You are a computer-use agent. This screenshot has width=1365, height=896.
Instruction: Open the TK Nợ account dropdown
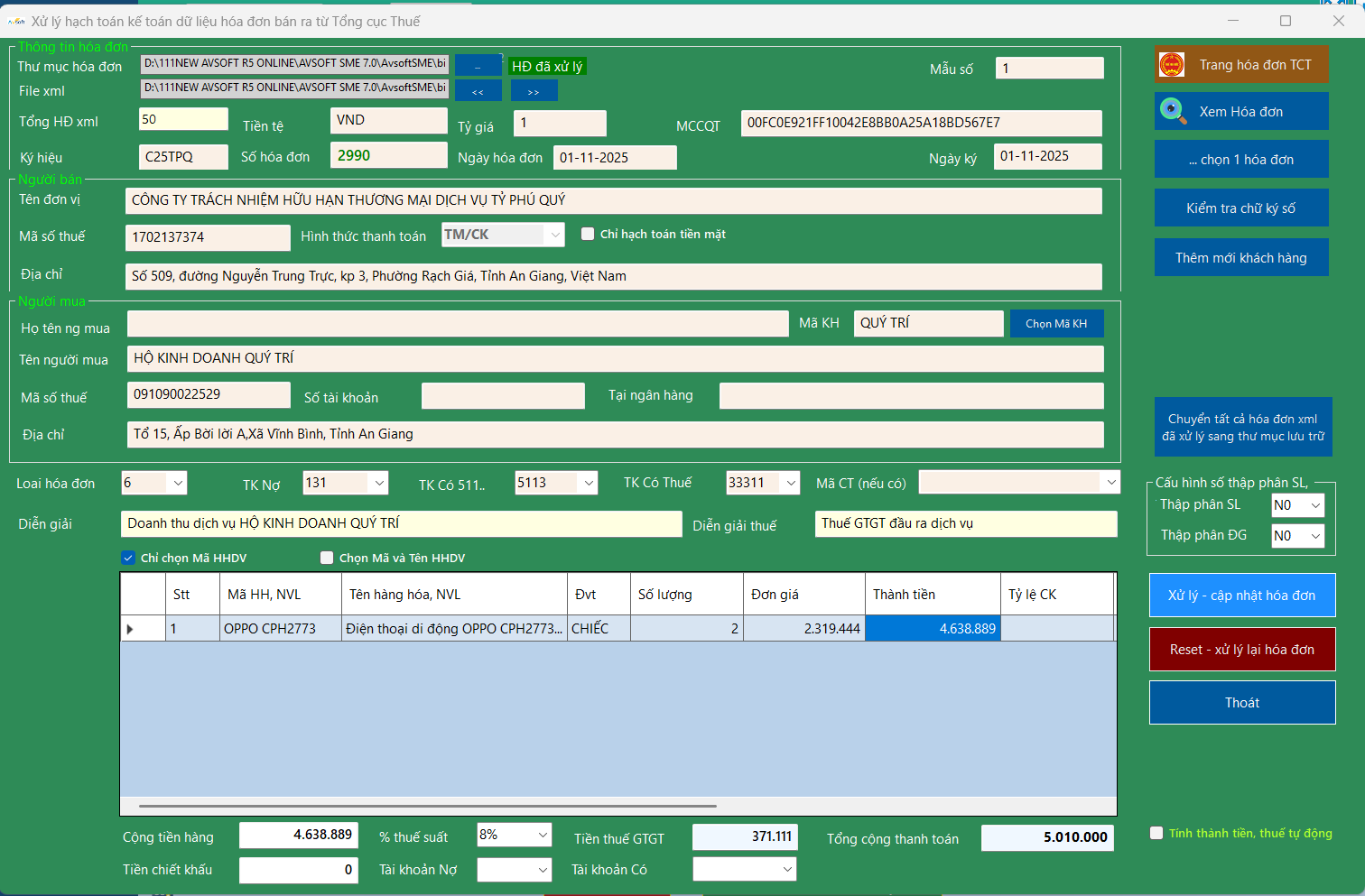click(x=378, y=484)
